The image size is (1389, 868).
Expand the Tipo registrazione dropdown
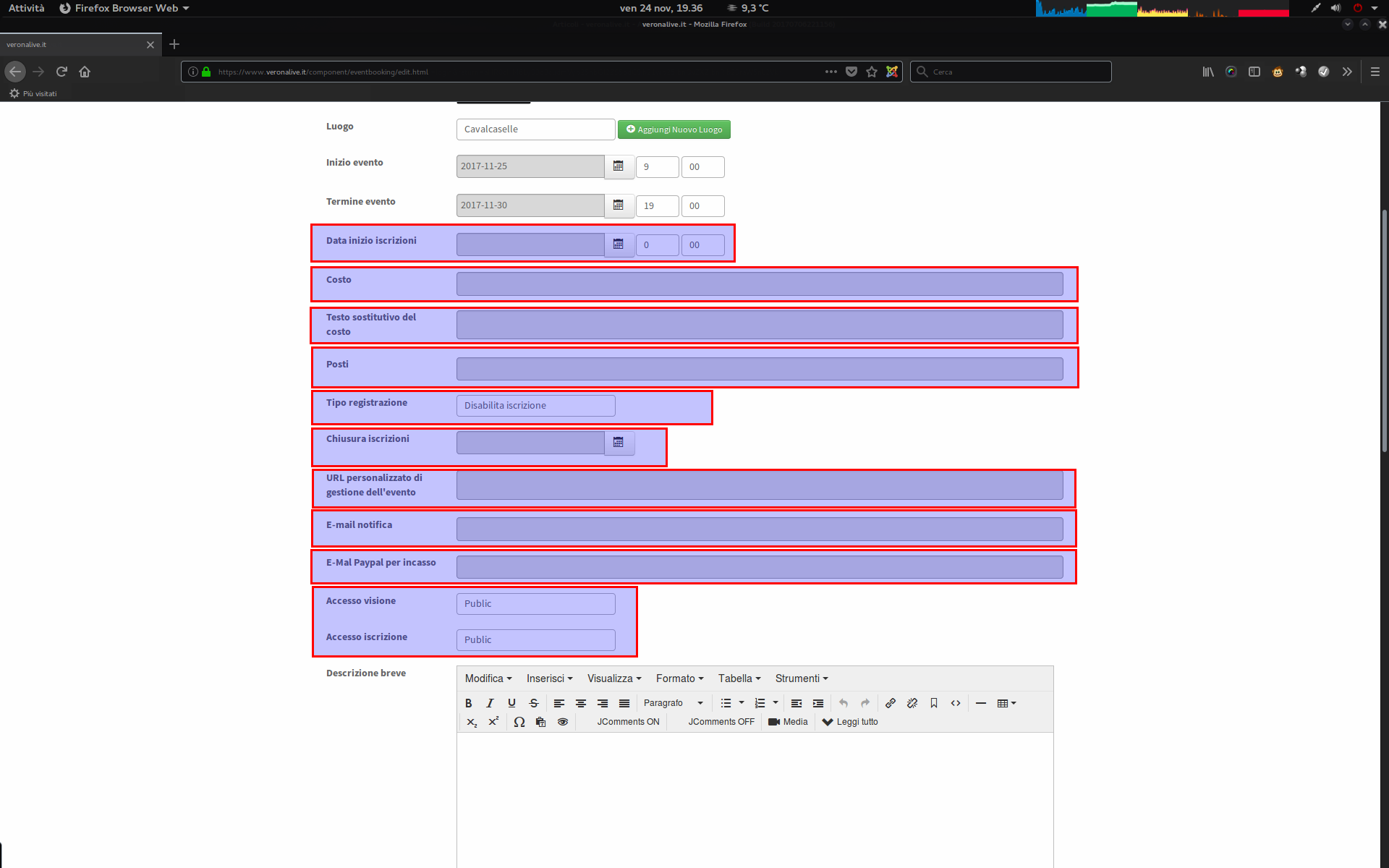[x=535, y=406]
